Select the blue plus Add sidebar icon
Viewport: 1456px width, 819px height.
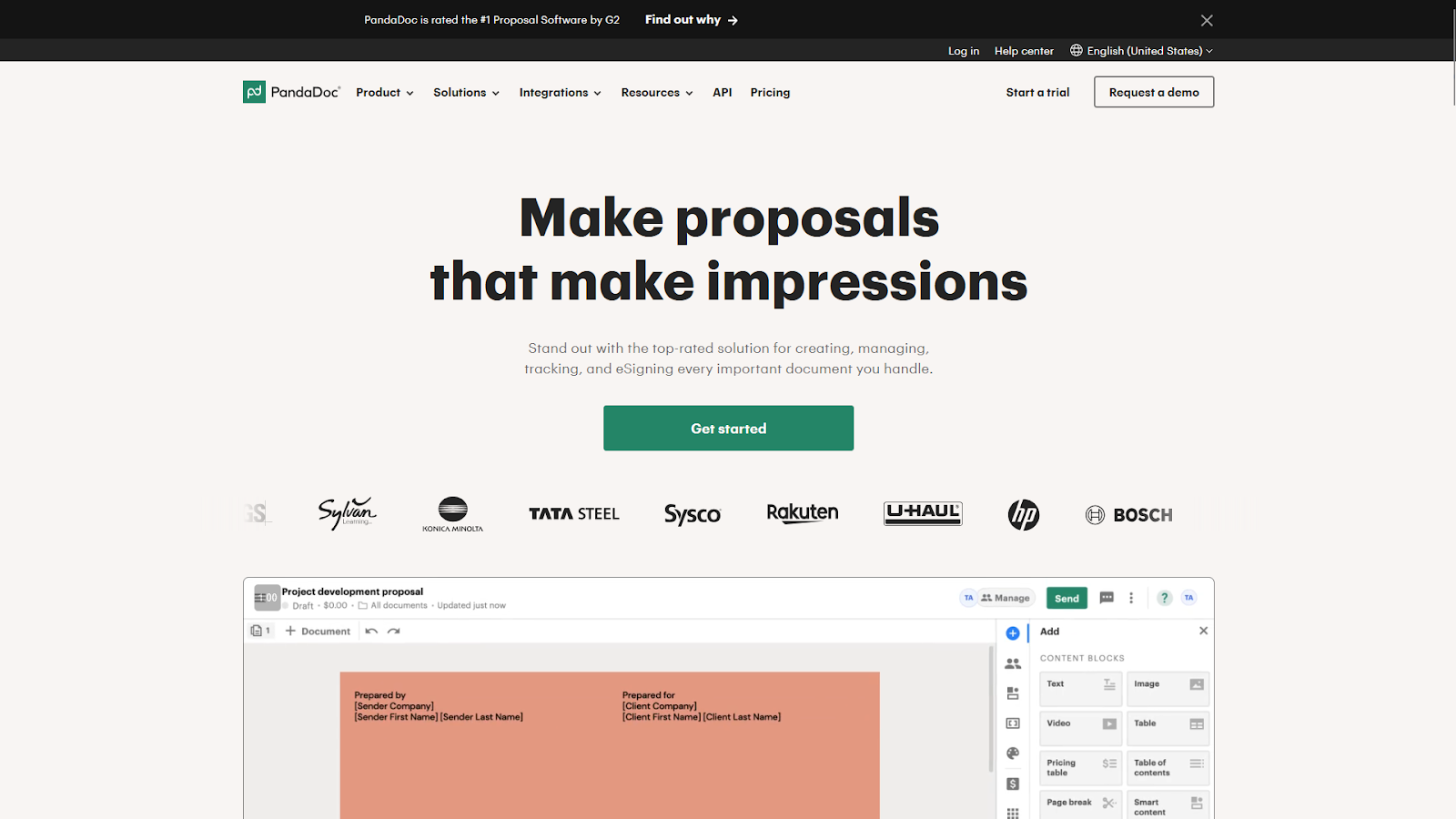(1013, 633)
